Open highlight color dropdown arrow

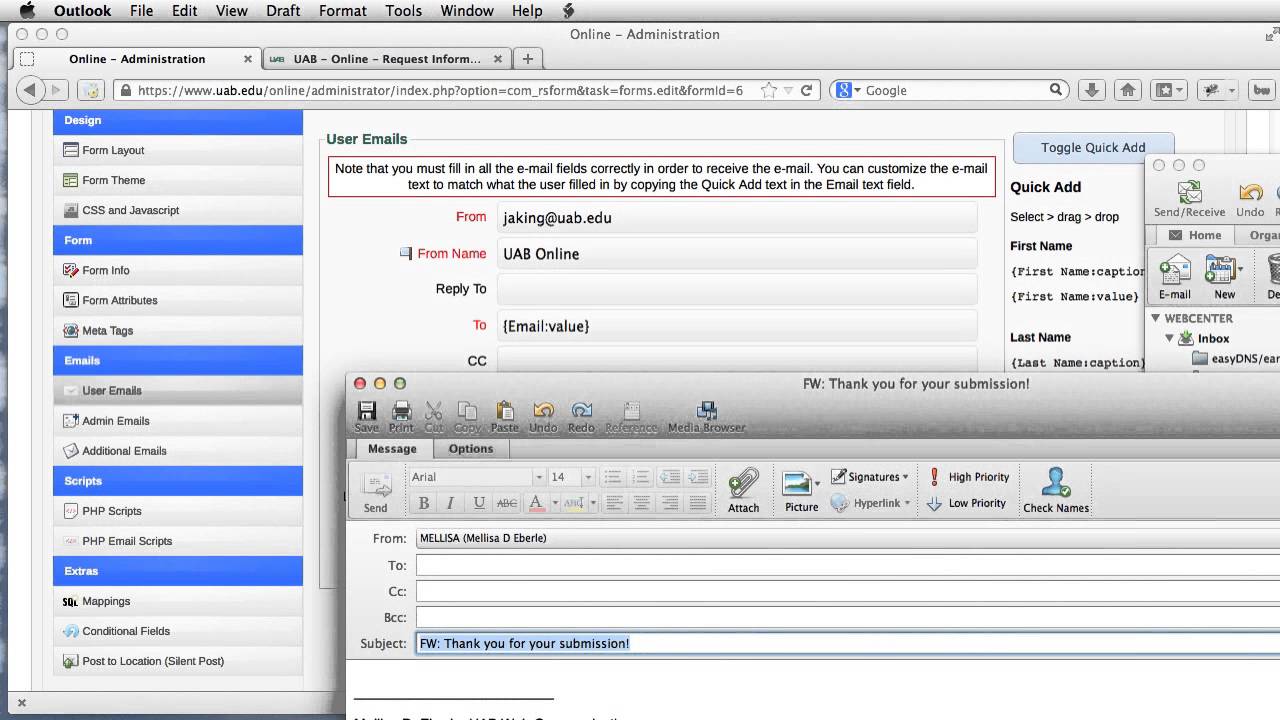(592, 503)
